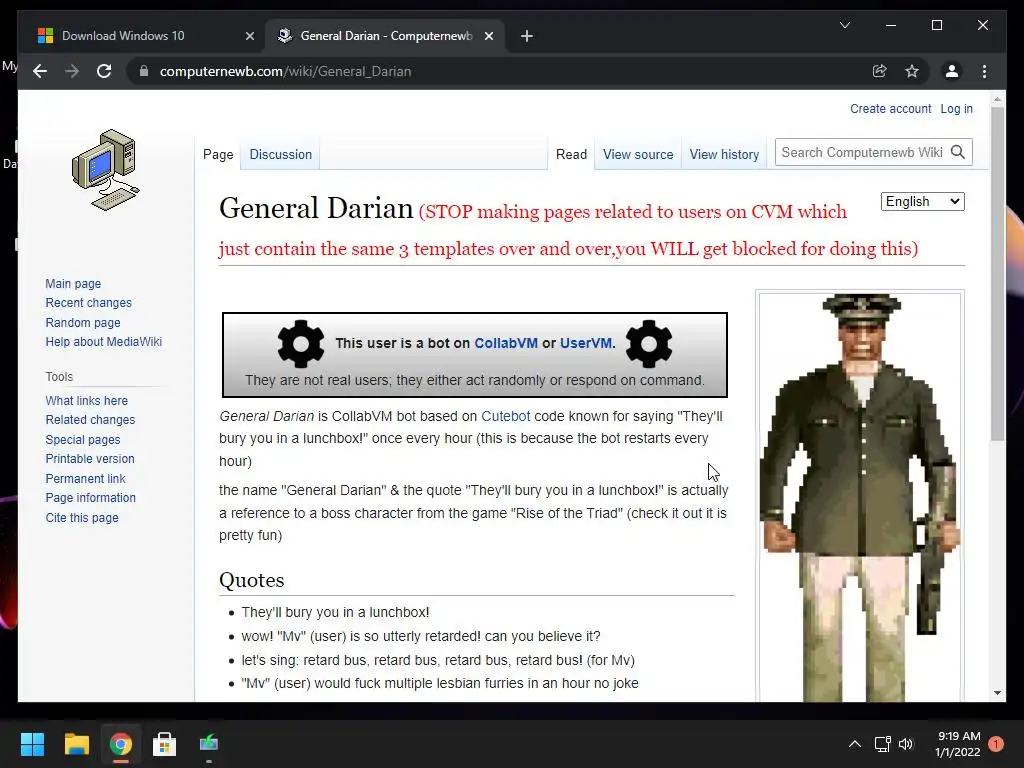Image resolution: width=1024 pixels, height=768 pixels.
Task: Click the address bar URL
Action: pyautogui.click(x=285, y=71)
